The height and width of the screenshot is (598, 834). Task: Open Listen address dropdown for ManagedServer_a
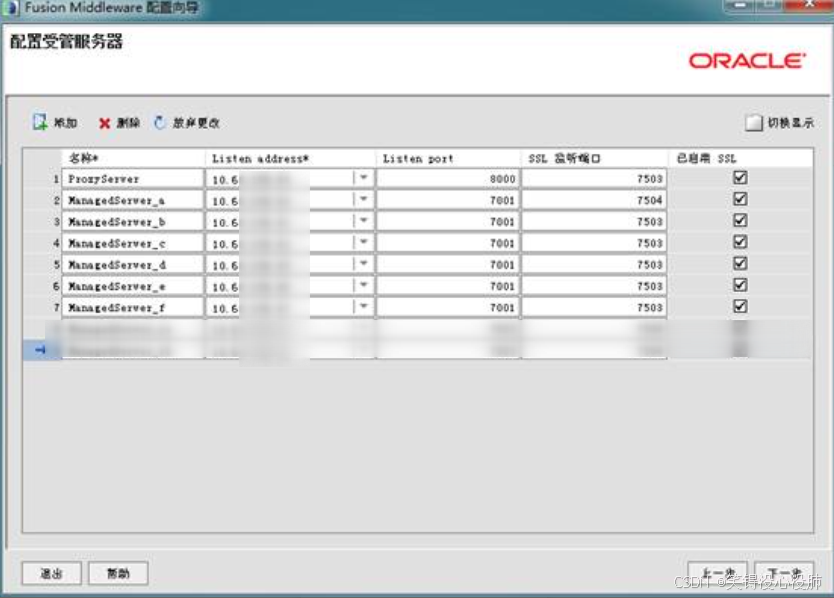pyautogui.click(x=364, y=199)
